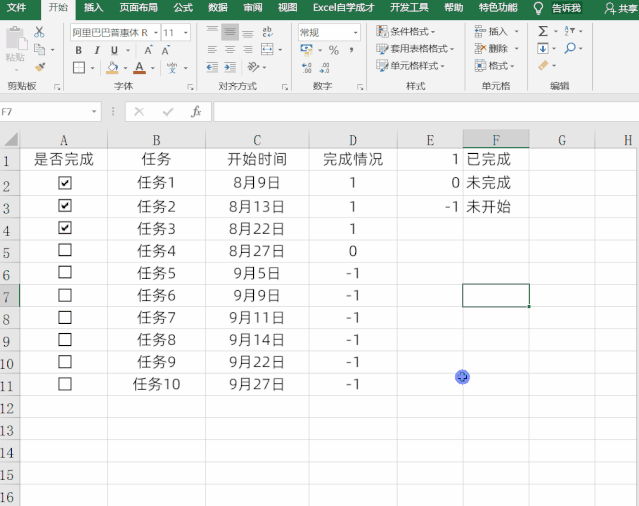Open 套用表格格式 dropdown

[415, 49]
